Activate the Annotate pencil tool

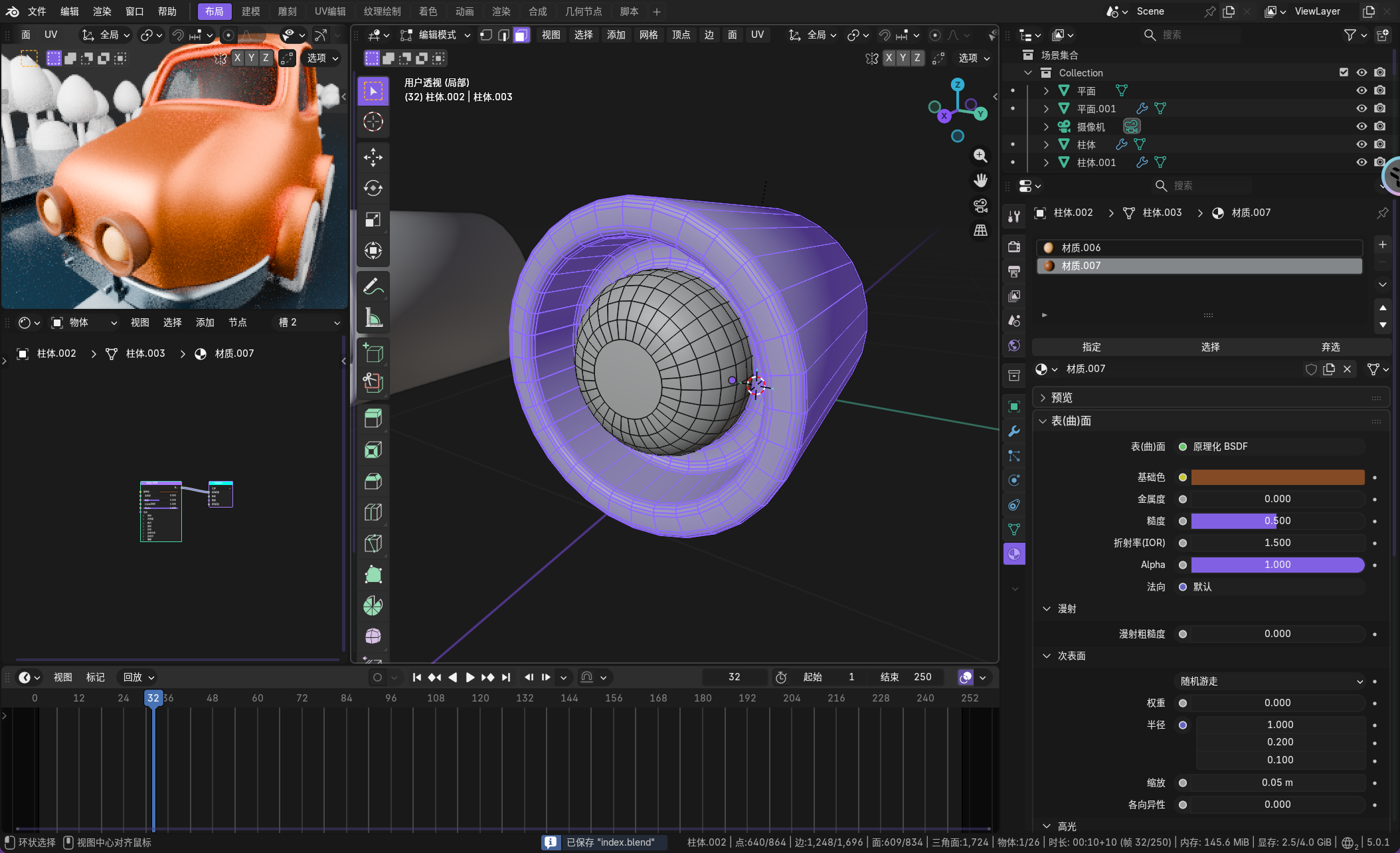pyautogui.click(x=373, y=287)
